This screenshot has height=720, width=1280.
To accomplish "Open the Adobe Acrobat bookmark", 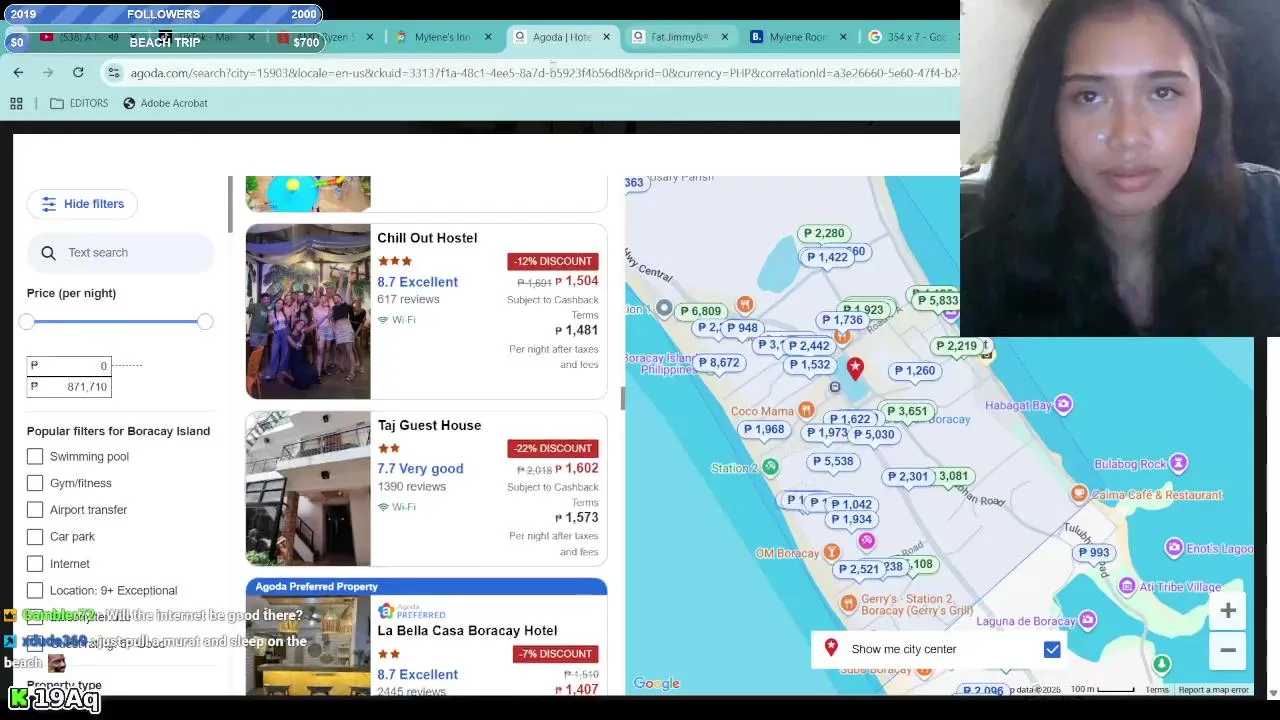I will coord(165,103).
